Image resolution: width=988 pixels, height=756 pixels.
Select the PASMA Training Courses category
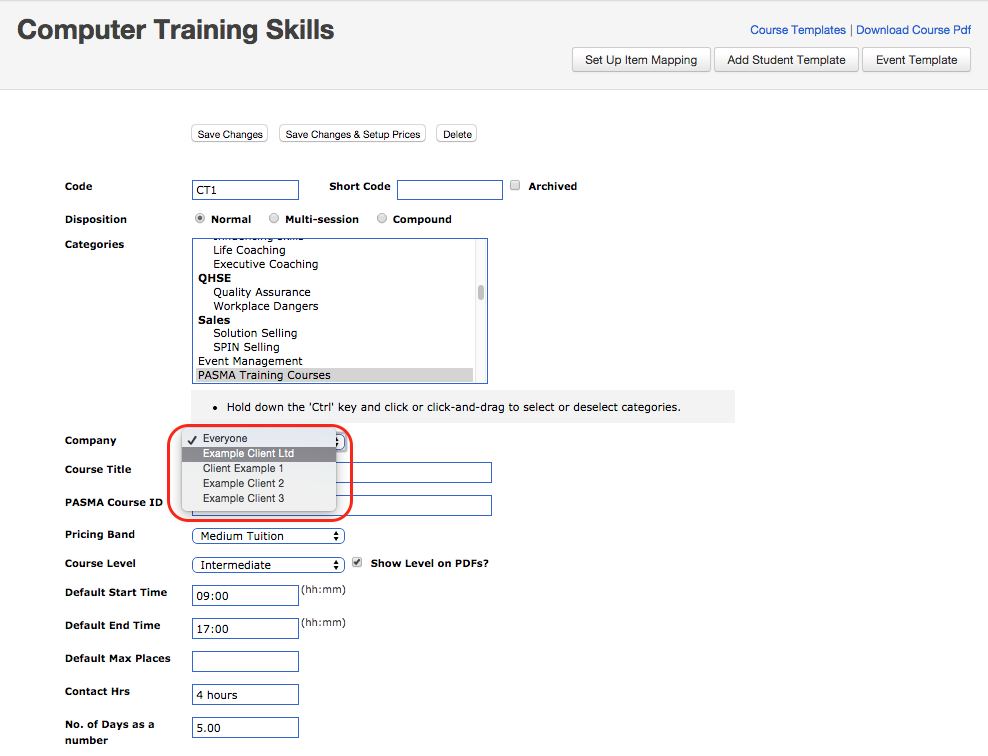[334, 375]
